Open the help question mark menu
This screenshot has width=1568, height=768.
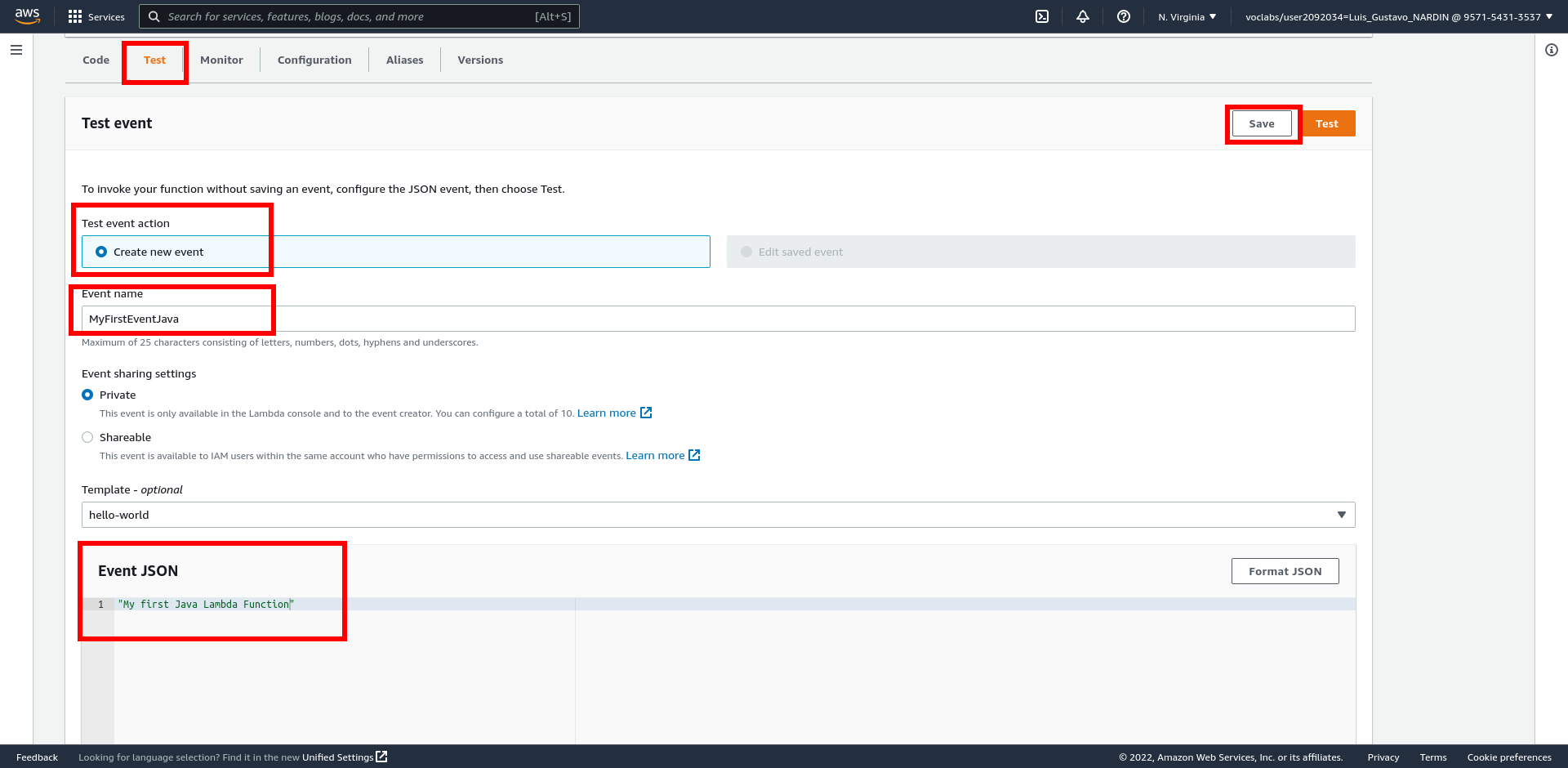click(1124, 16)
